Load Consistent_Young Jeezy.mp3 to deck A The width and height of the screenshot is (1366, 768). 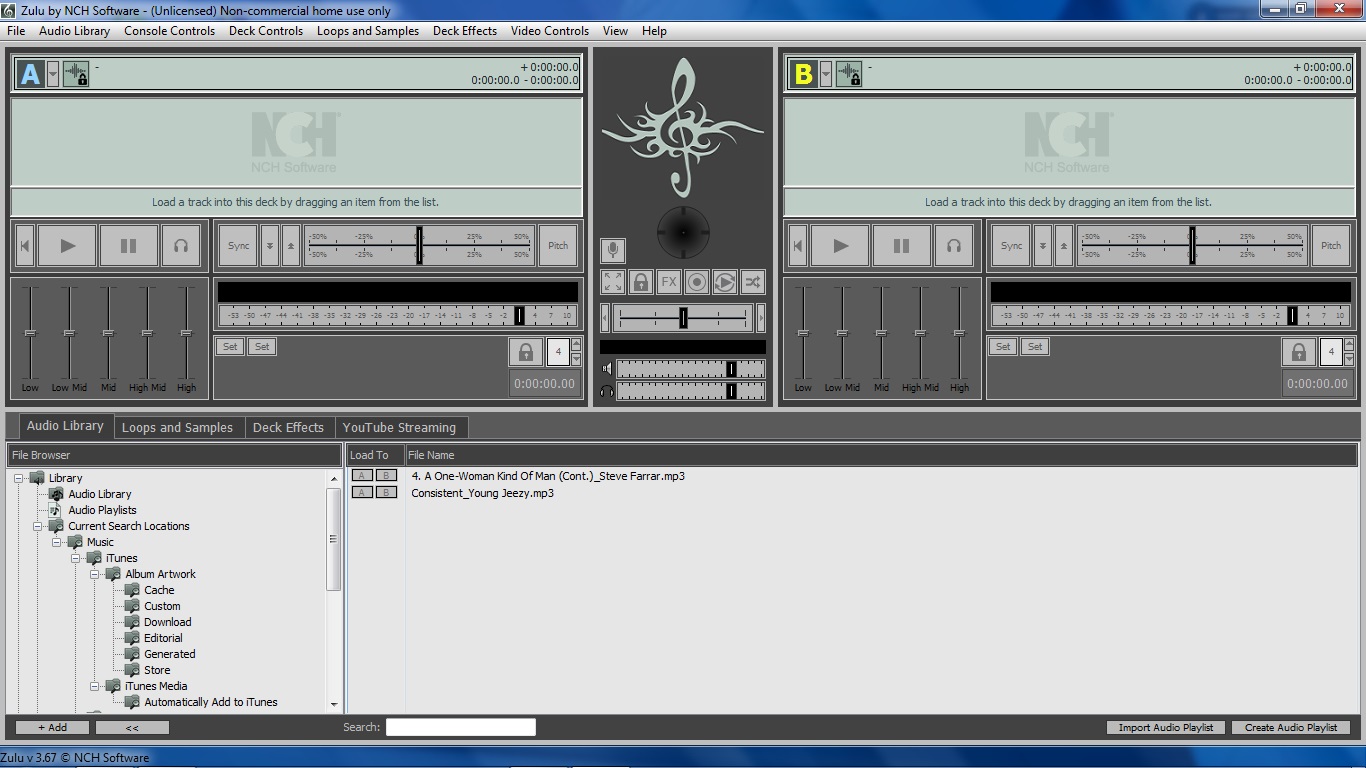pos(362,491)
